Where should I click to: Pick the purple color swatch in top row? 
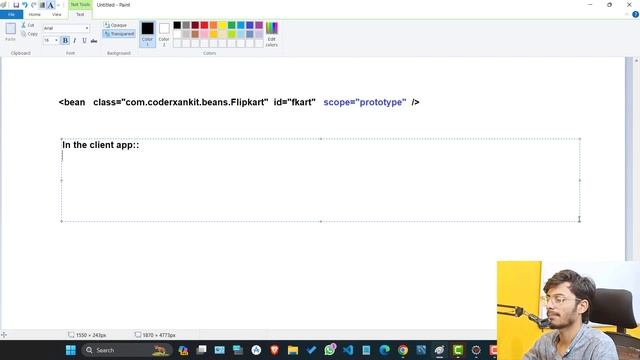(x=259, y=25)
